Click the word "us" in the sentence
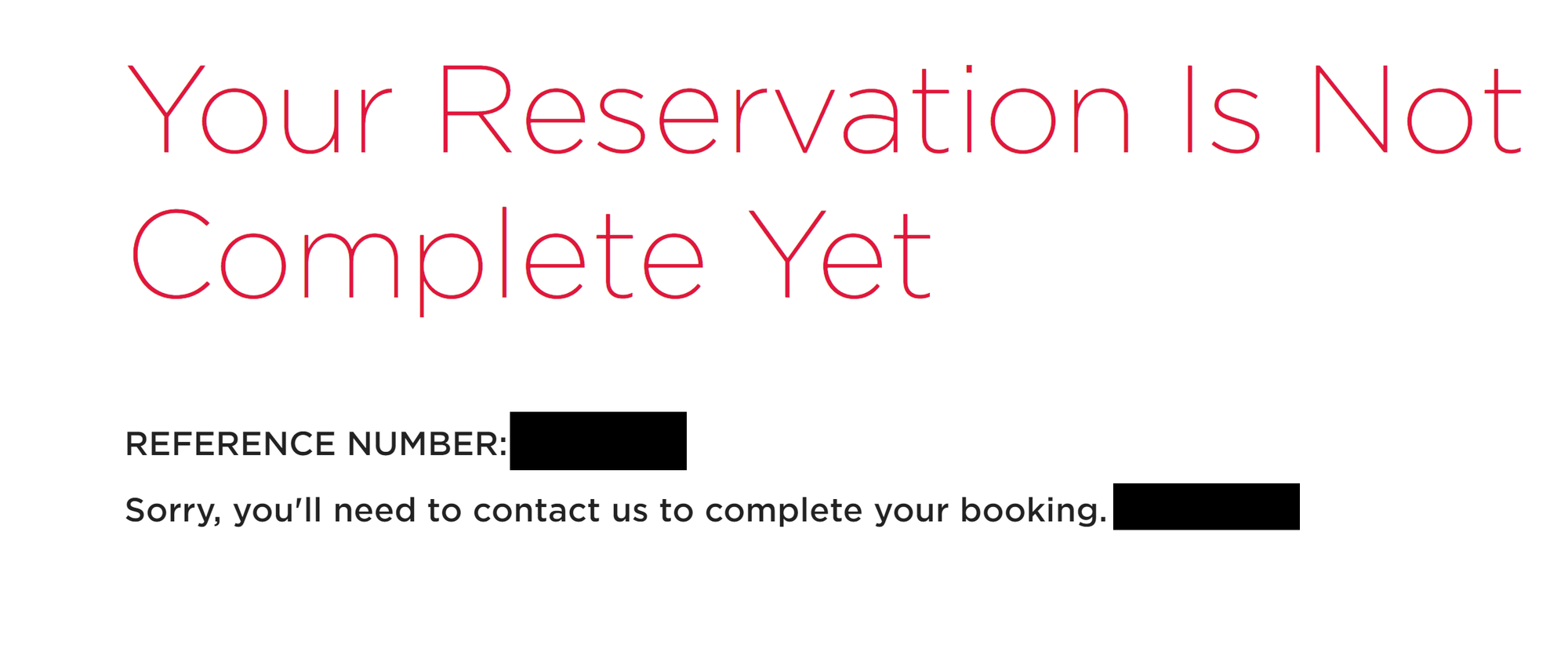 click(630, 511)
